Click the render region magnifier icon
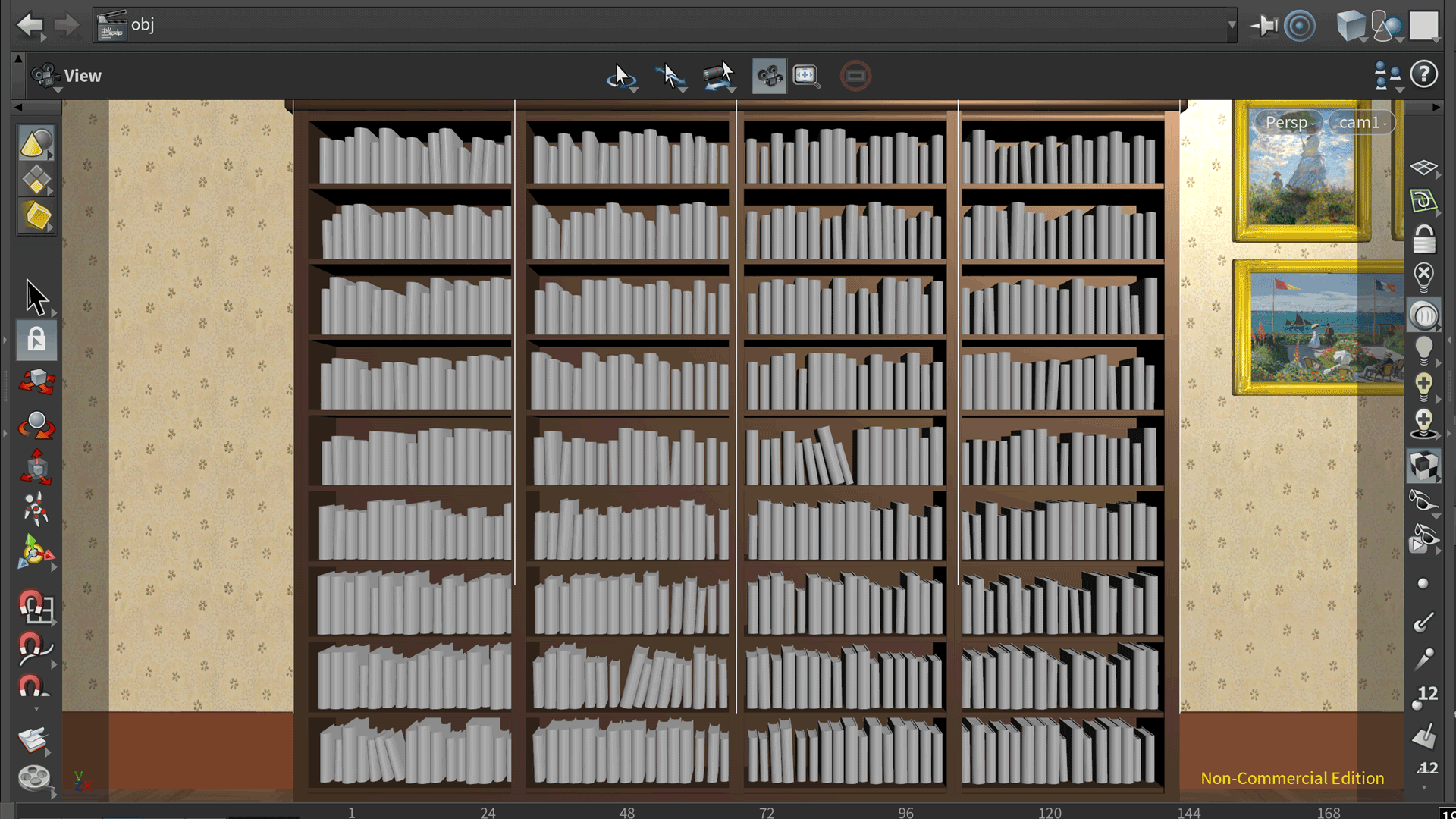This screenshot has width=1456, height=819. (806, 77)
